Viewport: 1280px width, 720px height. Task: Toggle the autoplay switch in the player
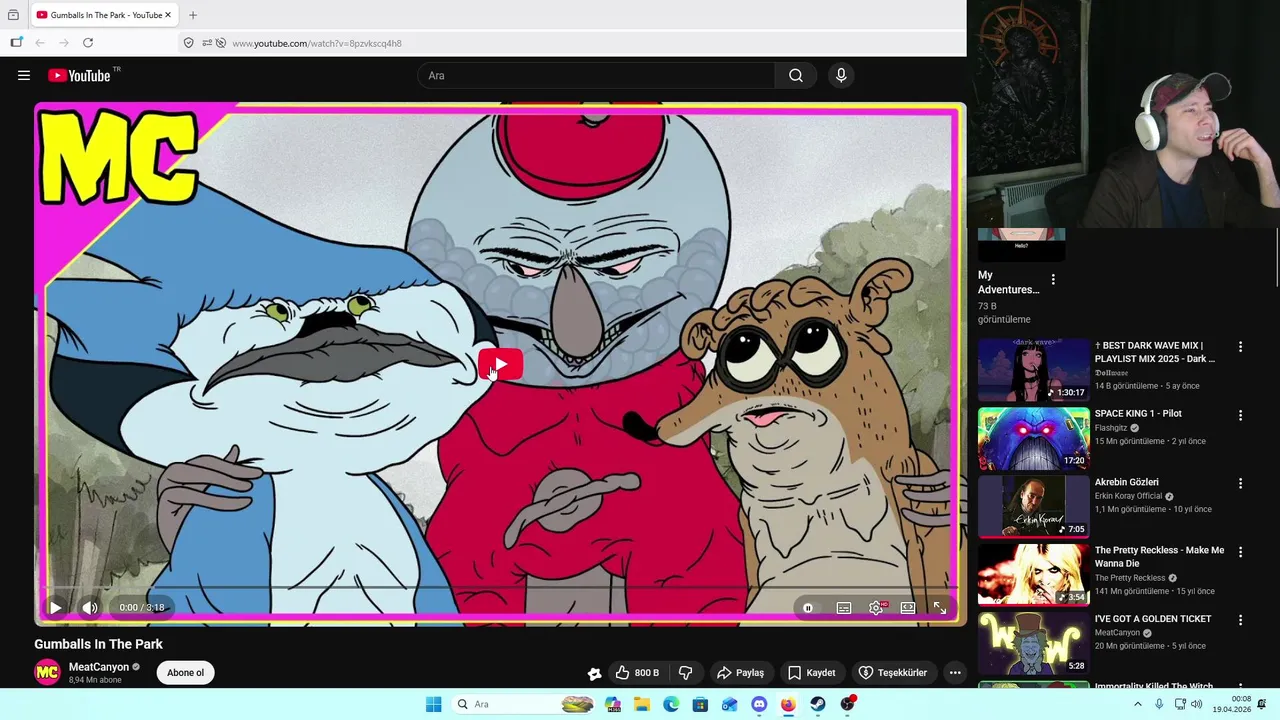point(808,608)
